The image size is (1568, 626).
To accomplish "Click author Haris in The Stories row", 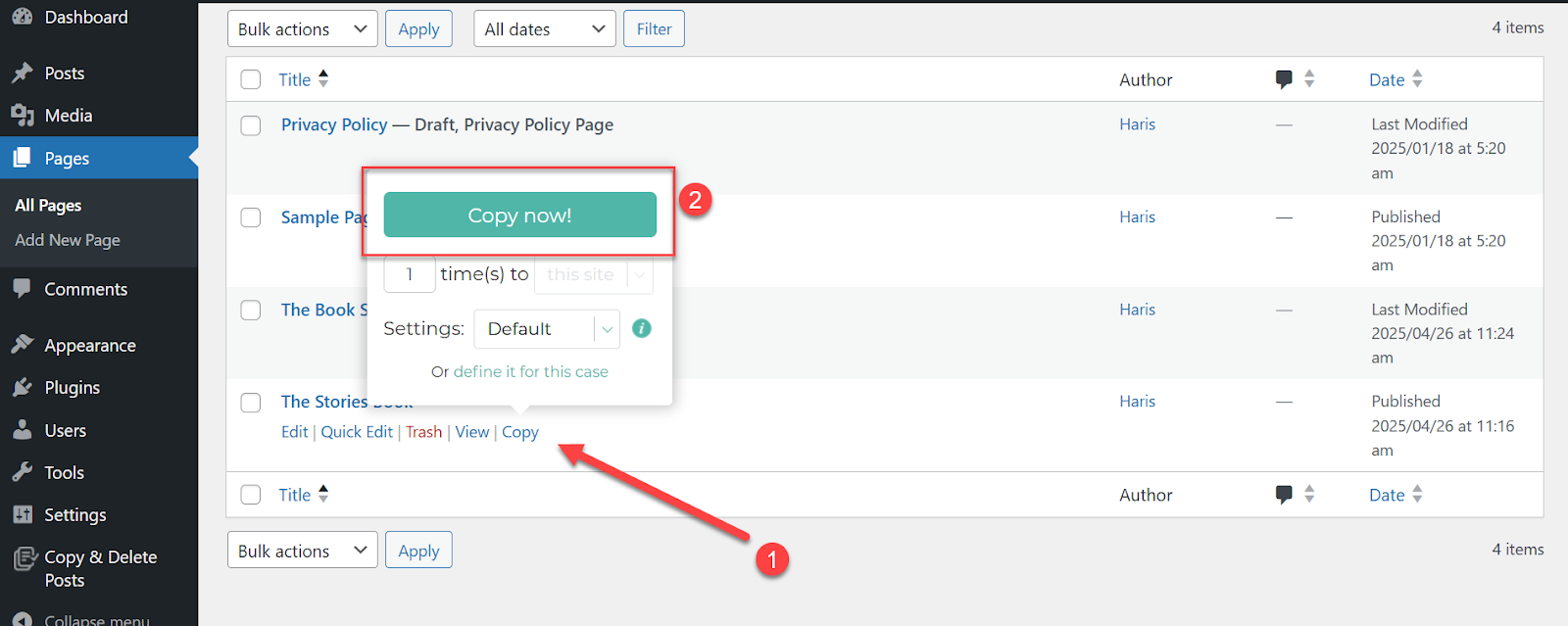I will tap(1138, 402).
